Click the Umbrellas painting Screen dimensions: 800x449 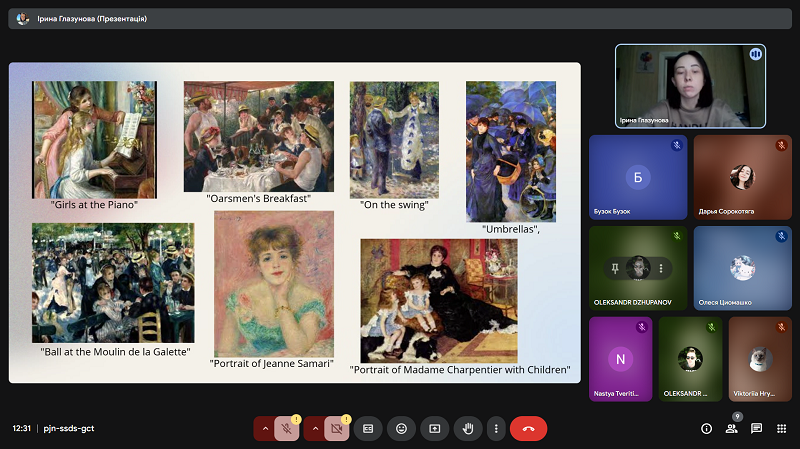511,152
